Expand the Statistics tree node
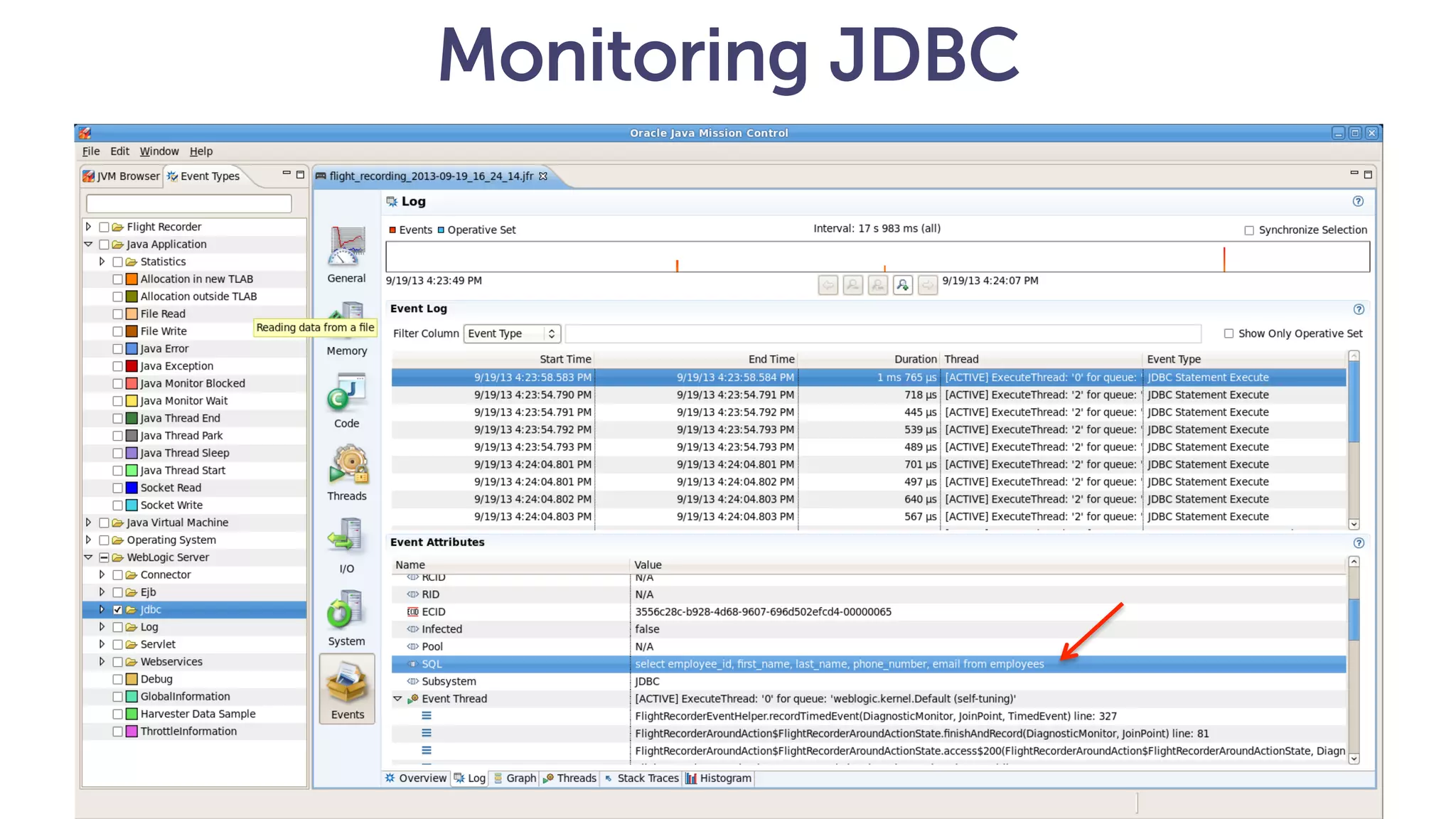This screenshot has width=1456, height=819. pyautogui.click(x=102, y=262)
